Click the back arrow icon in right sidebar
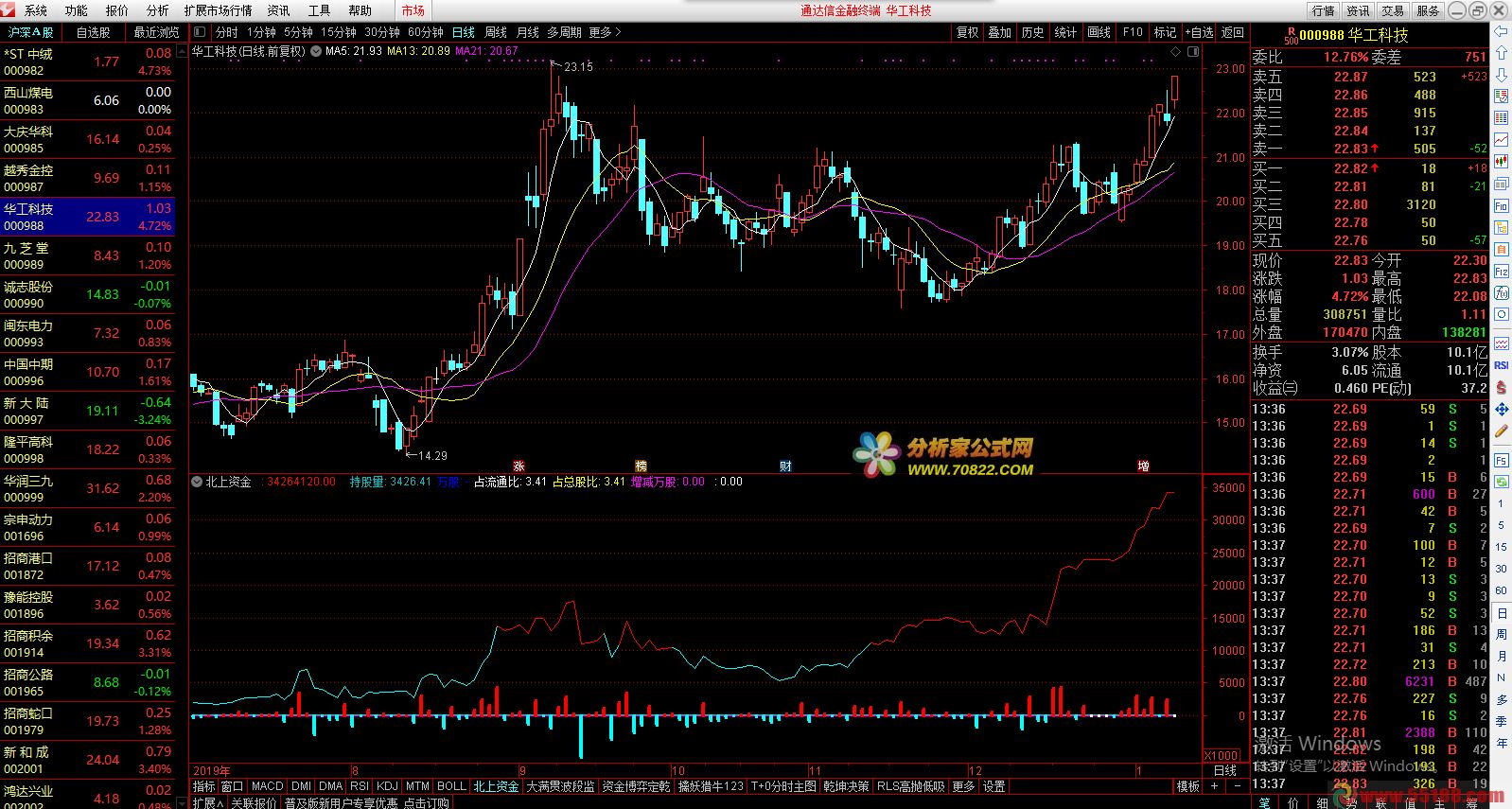This screenshot has height=809, width=1512. pos(1501,31)
